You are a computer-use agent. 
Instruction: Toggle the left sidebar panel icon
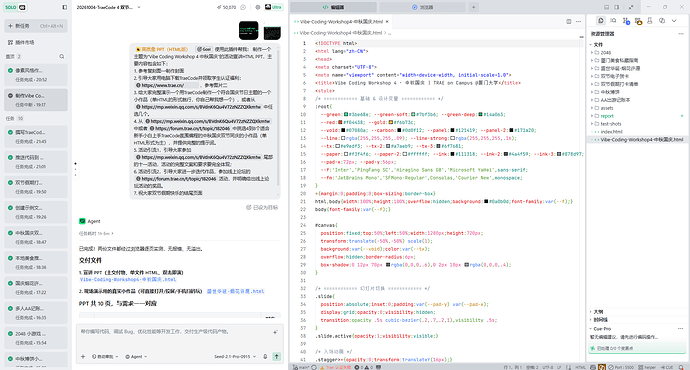pos(65,7)
